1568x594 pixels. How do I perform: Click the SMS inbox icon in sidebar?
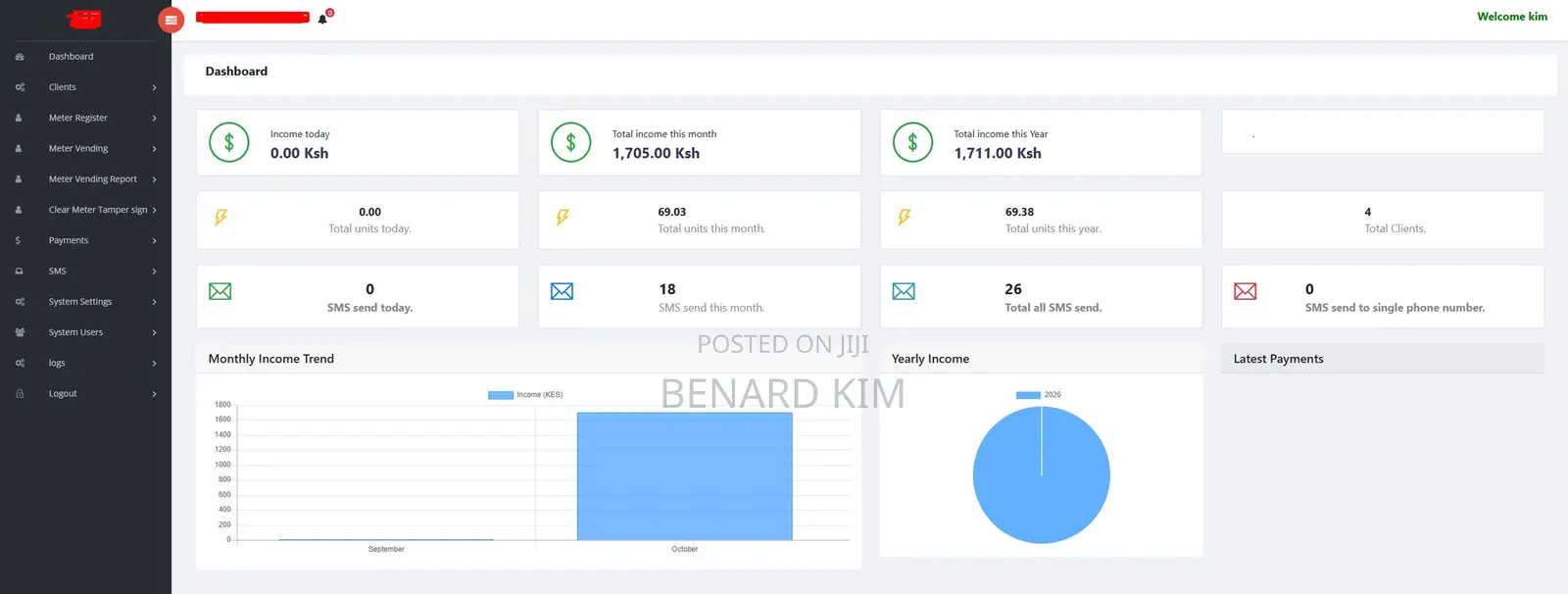coord(19,272)
